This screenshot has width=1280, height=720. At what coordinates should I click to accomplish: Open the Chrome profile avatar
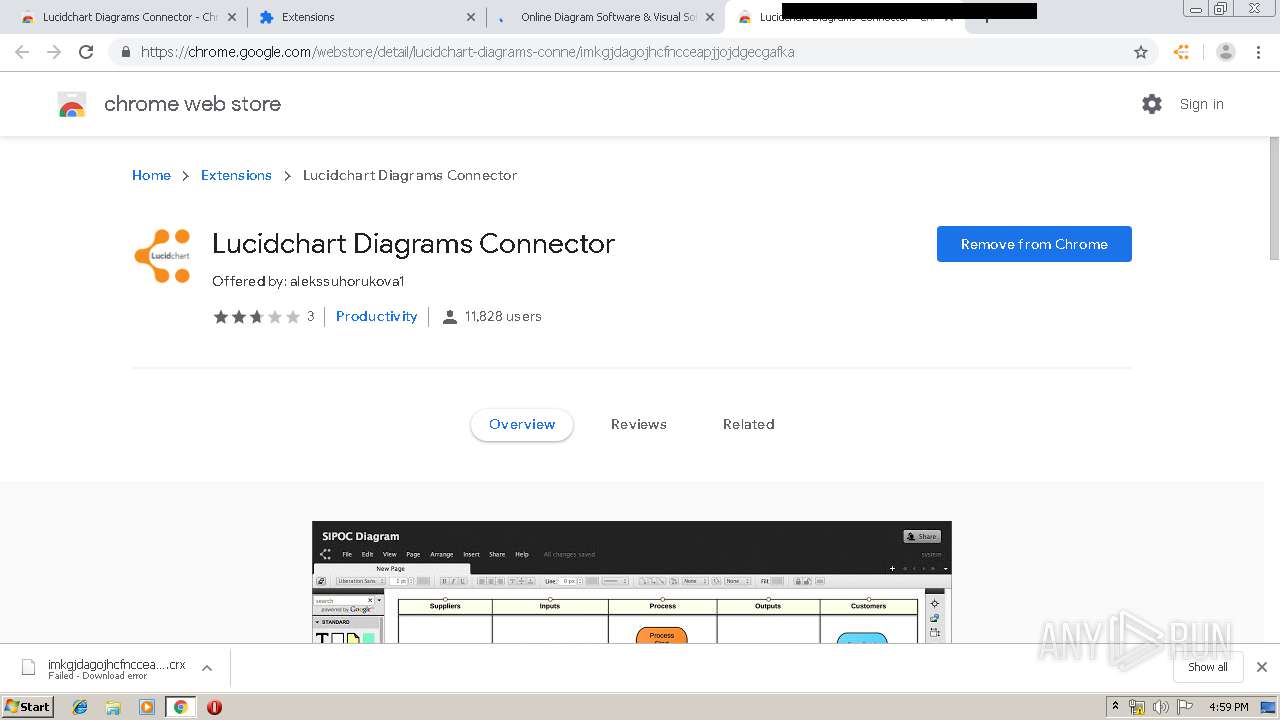[x=1226, y=52]
